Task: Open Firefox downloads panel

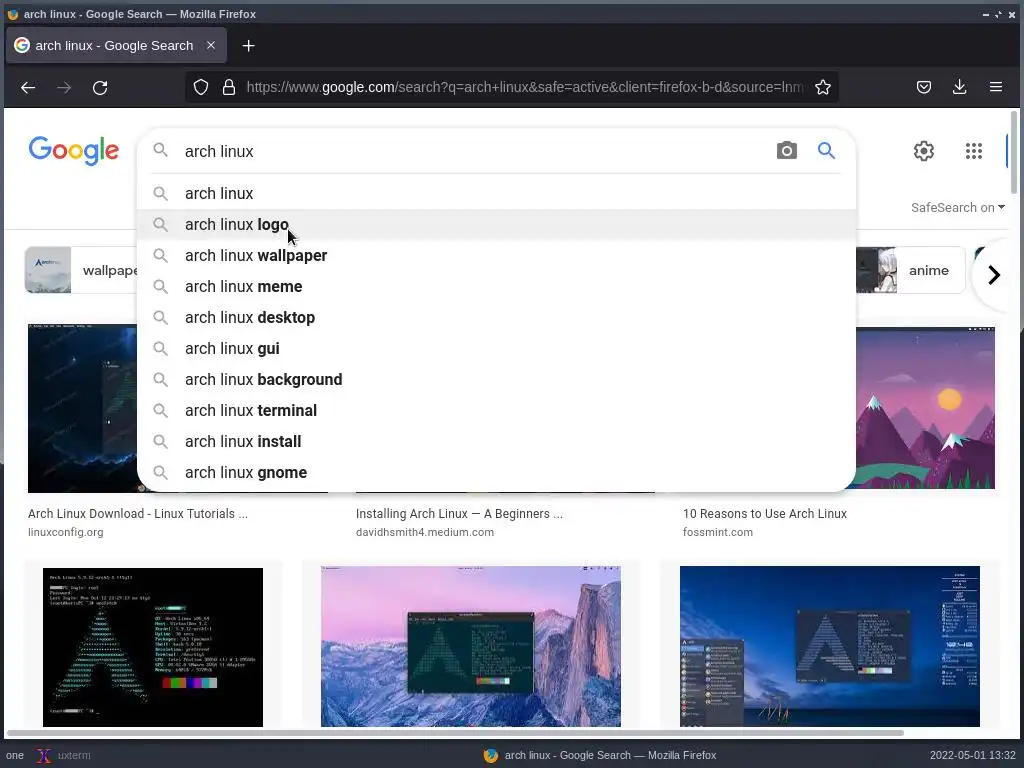Action: click(x=959, y=88)
